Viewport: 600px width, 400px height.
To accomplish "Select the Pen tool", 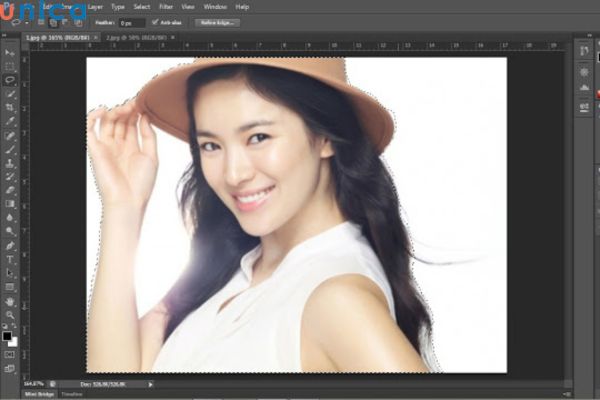I will (10, 245).
